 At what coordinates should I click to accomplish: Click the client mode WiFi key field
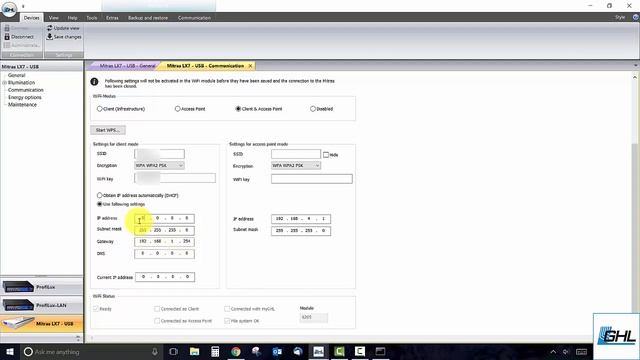click(x=175, y=178)
